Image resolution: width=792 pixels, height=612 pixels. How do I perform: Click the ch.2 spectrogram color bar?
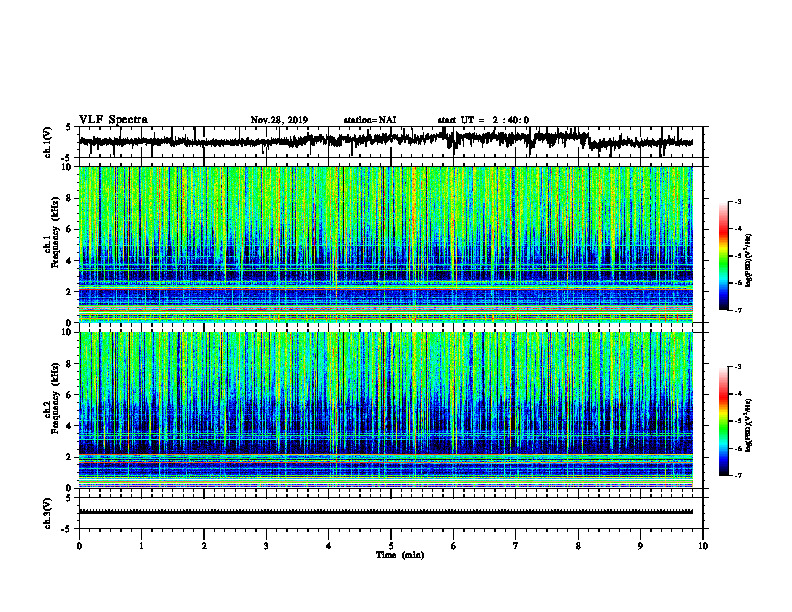point(724,421)
